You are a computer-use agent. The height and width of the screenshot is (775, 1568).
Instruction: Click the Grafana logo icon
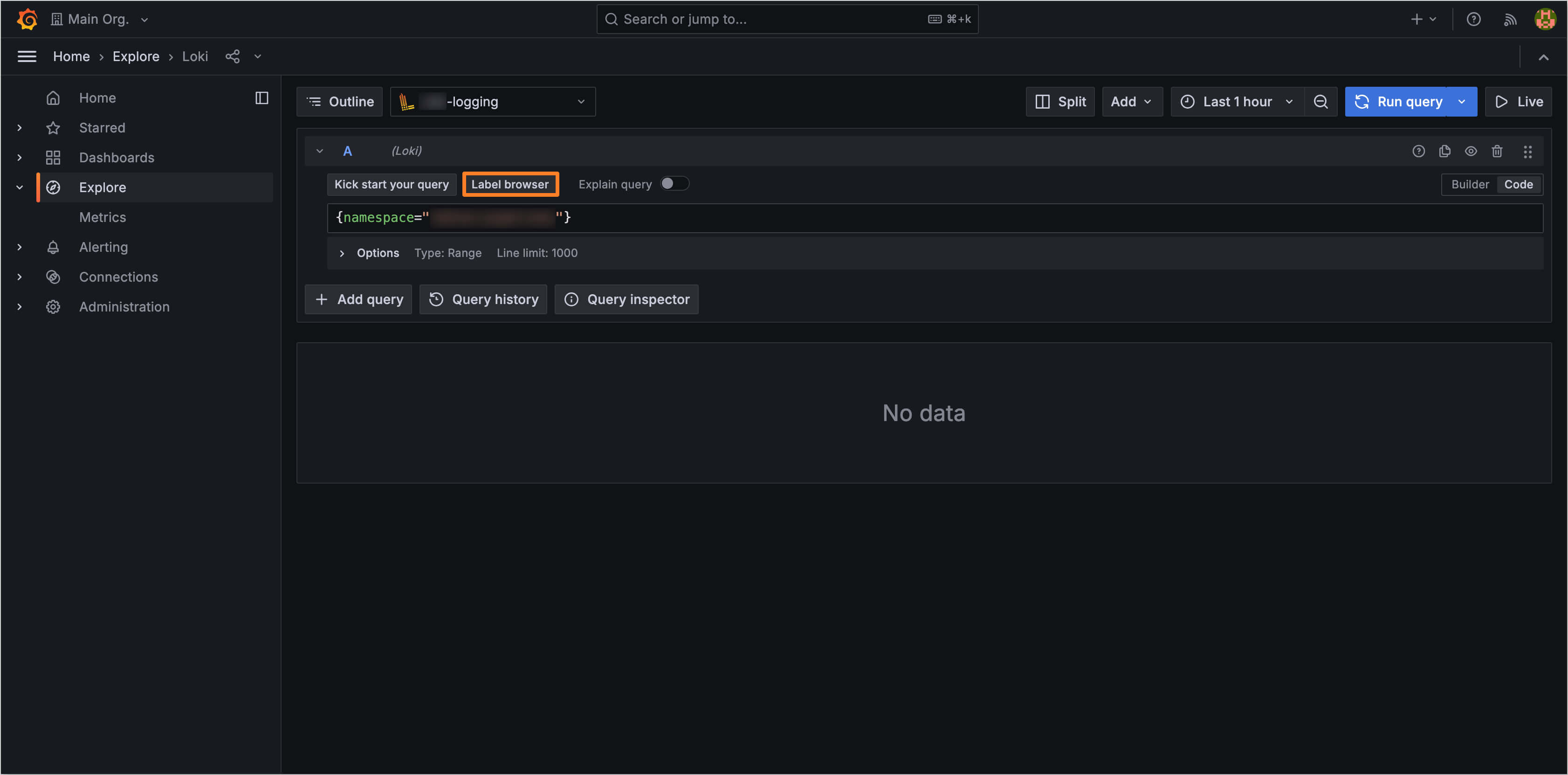click(27, 19)
